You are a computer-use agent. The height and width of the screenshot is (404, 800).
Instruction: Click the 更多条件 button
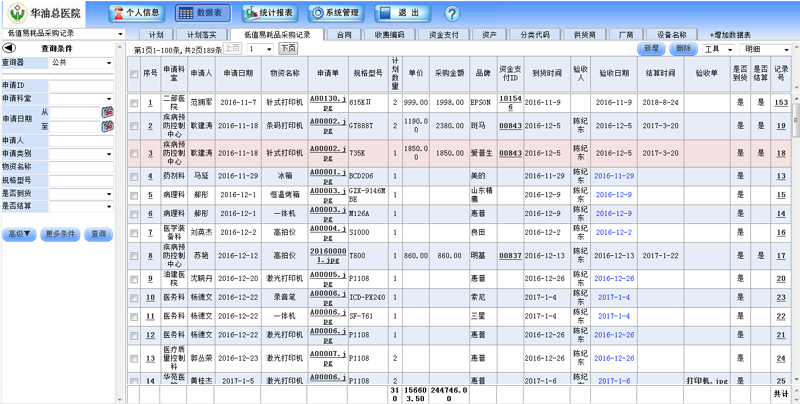tap(60, 234)
